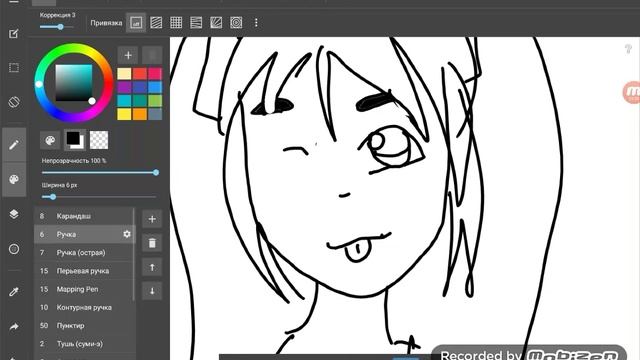Add a new color to palette
The height and width of the screenshot is (360, 640).
128,55
